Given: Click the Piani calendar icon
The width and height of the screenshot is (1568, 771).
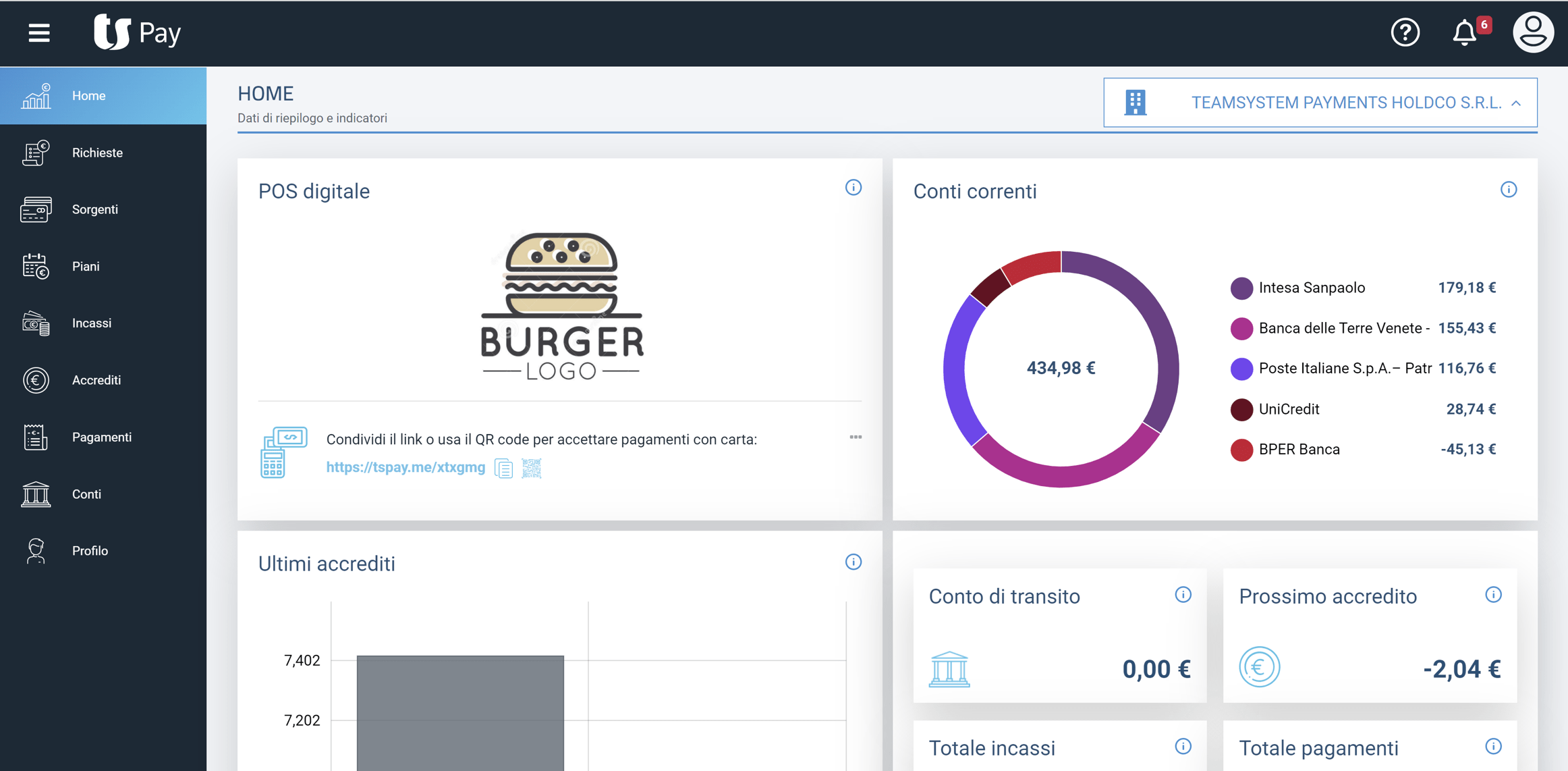Looking at the screenshot, I should 36,266.
